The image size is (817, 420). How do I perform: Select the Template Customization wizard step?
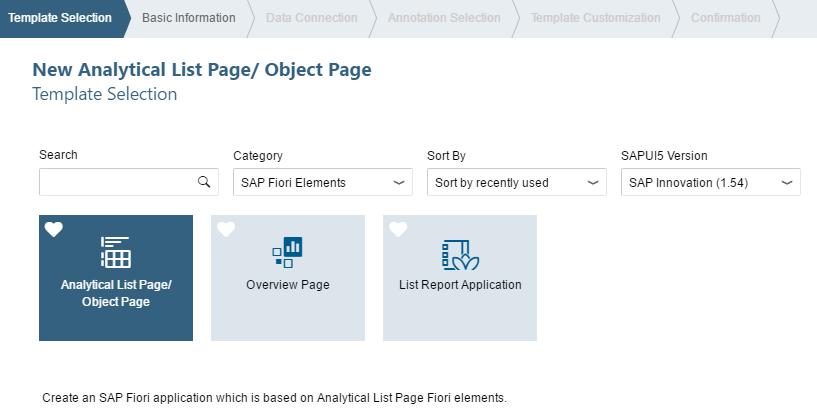click(x=596, y=18)
